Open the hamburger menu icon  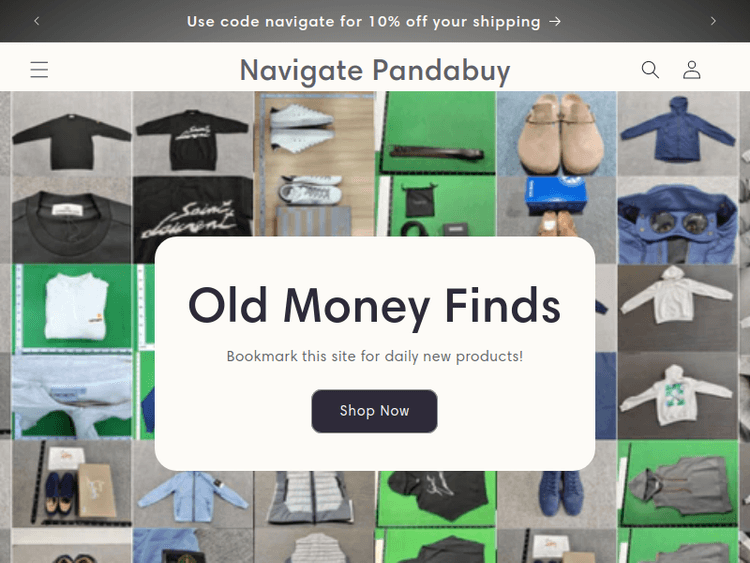[x=39, y=70]
